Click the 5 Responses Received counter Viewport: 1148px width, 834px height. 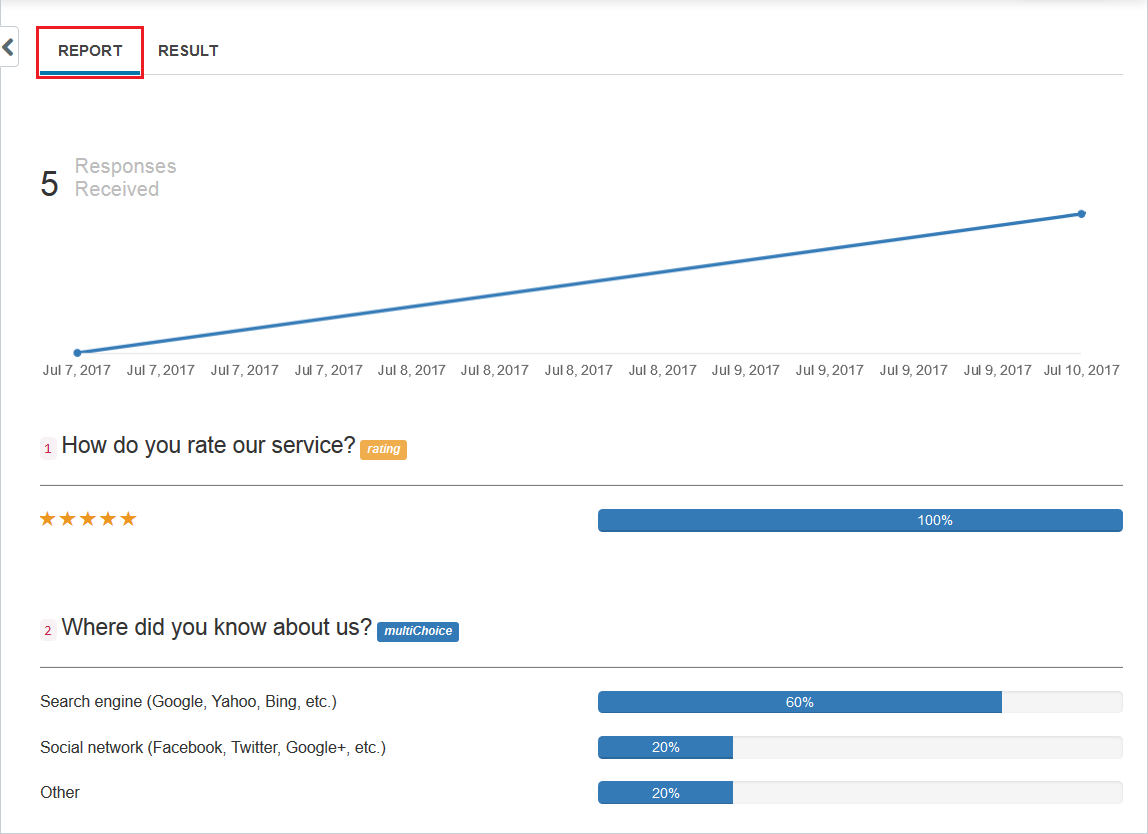coord(108,180)
